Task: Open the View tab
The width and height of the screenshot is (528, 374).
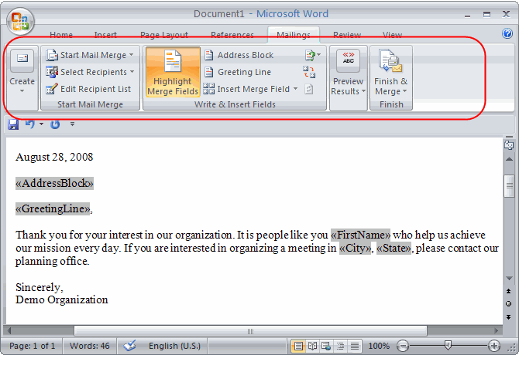Action: click(392, 35)
